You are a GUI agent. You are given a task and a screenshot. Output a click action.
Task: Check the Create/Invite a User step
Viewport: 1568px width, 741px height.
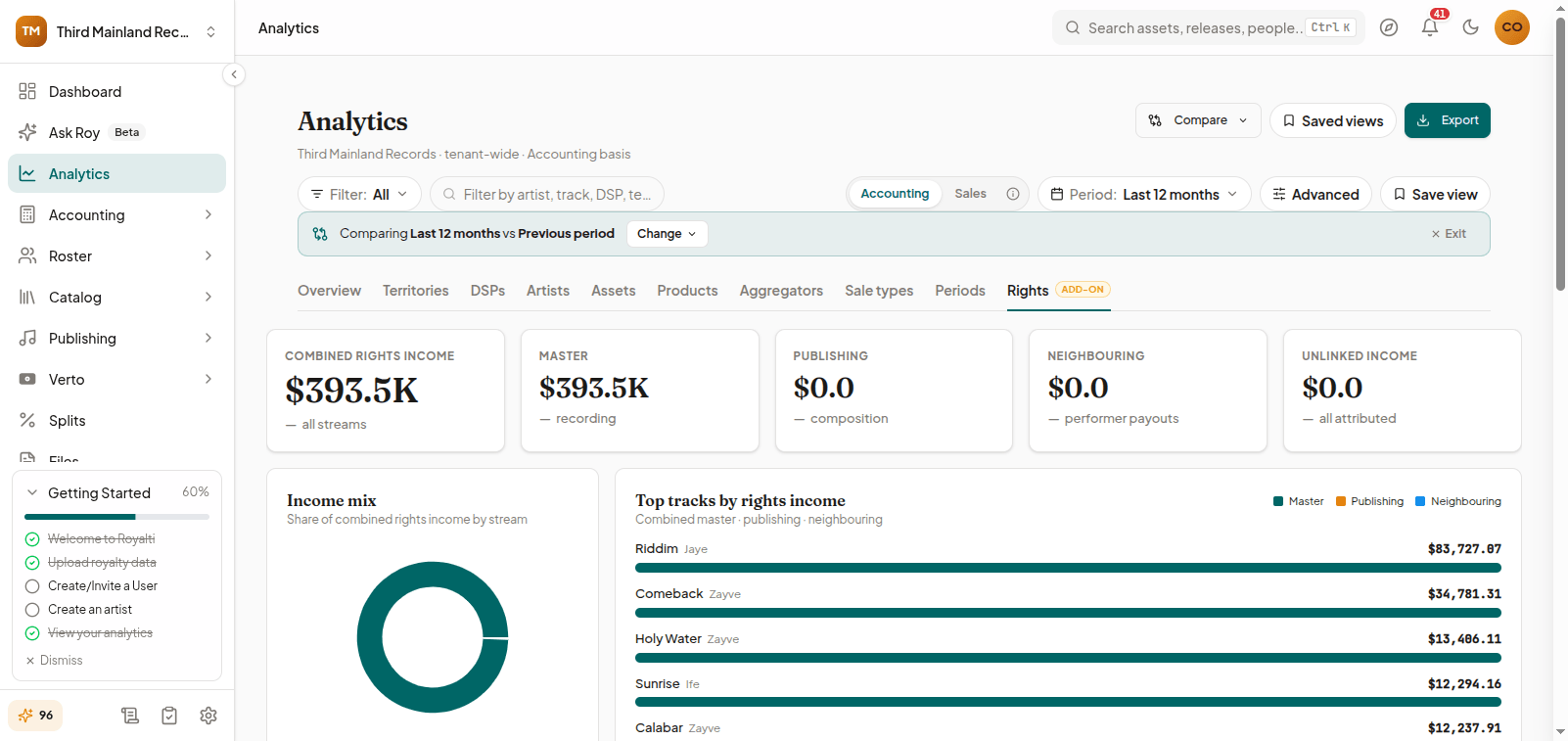click(32, 586)
